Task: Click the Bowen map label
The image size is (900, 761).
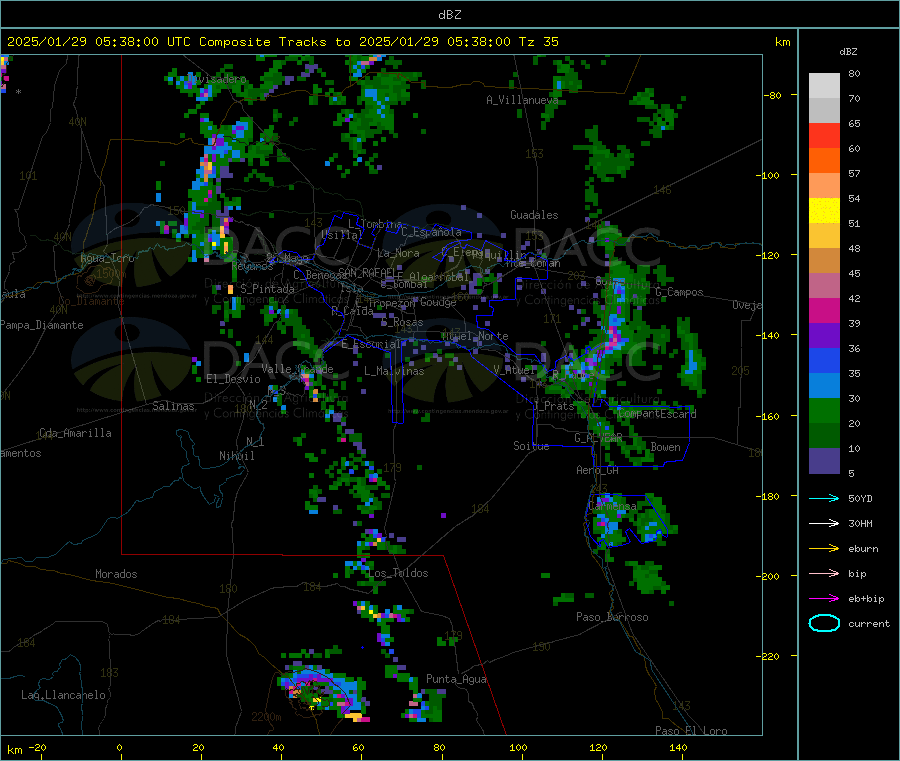Action: click(x=665, y=447)
